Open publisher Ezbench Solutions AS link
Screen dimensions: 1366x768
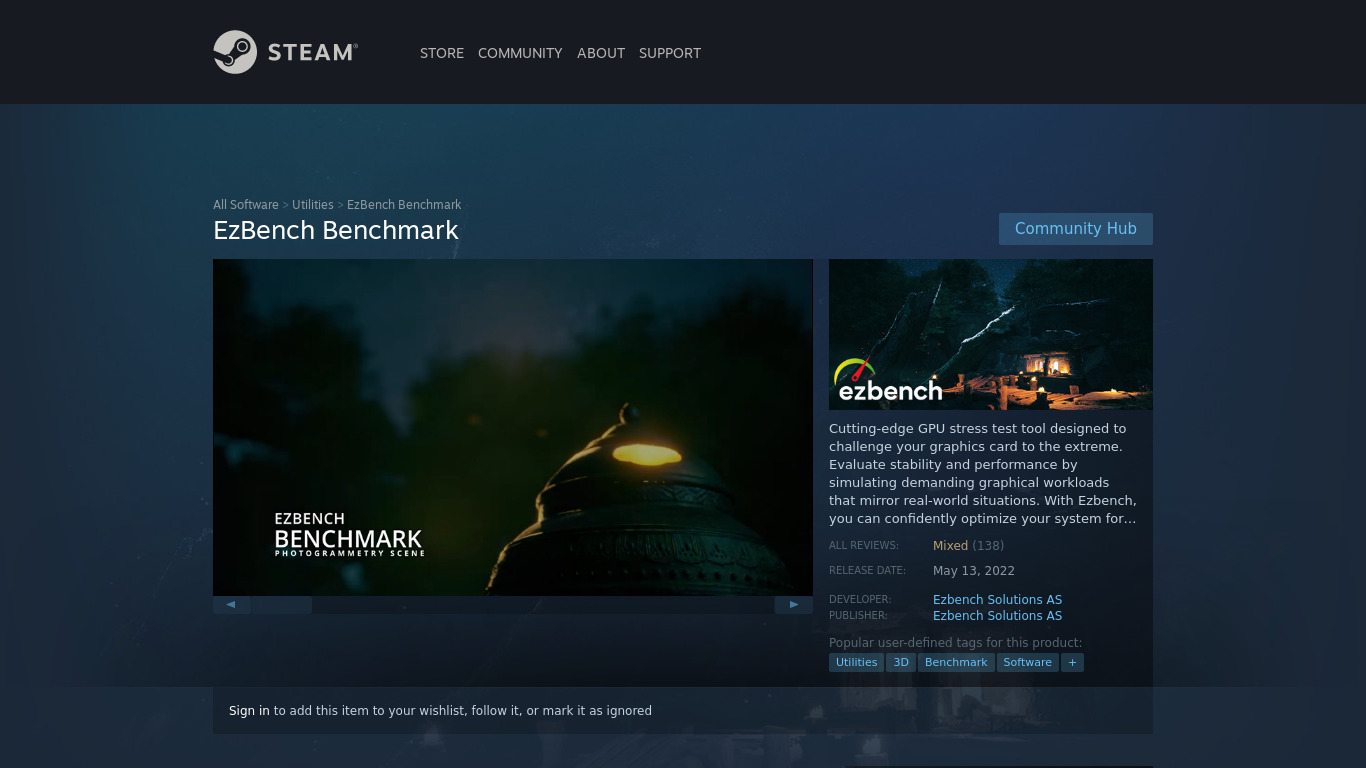pos(997,616)
